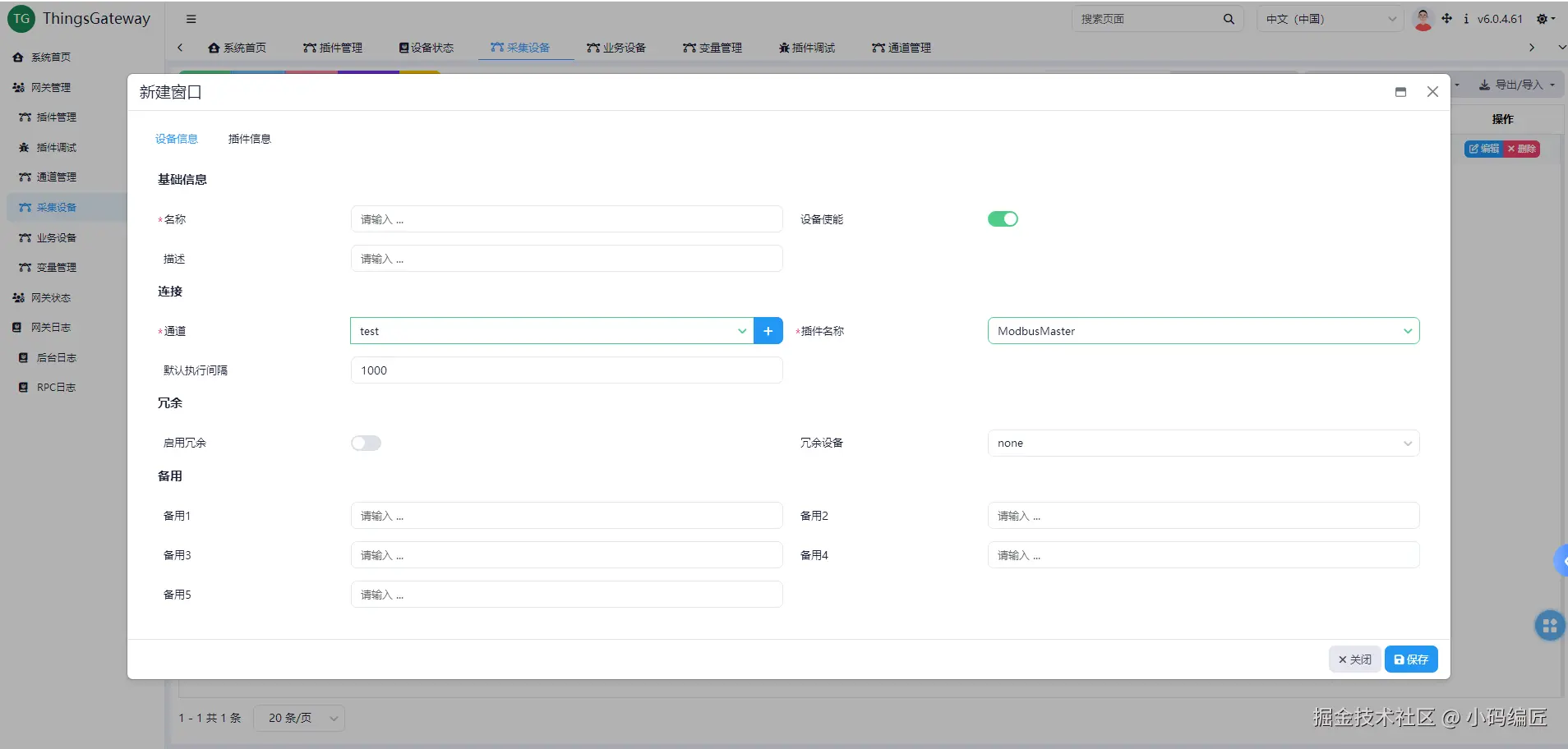Toggle the hamburger sidebar collapse icon
The image size is (1568, 749).
191,19
